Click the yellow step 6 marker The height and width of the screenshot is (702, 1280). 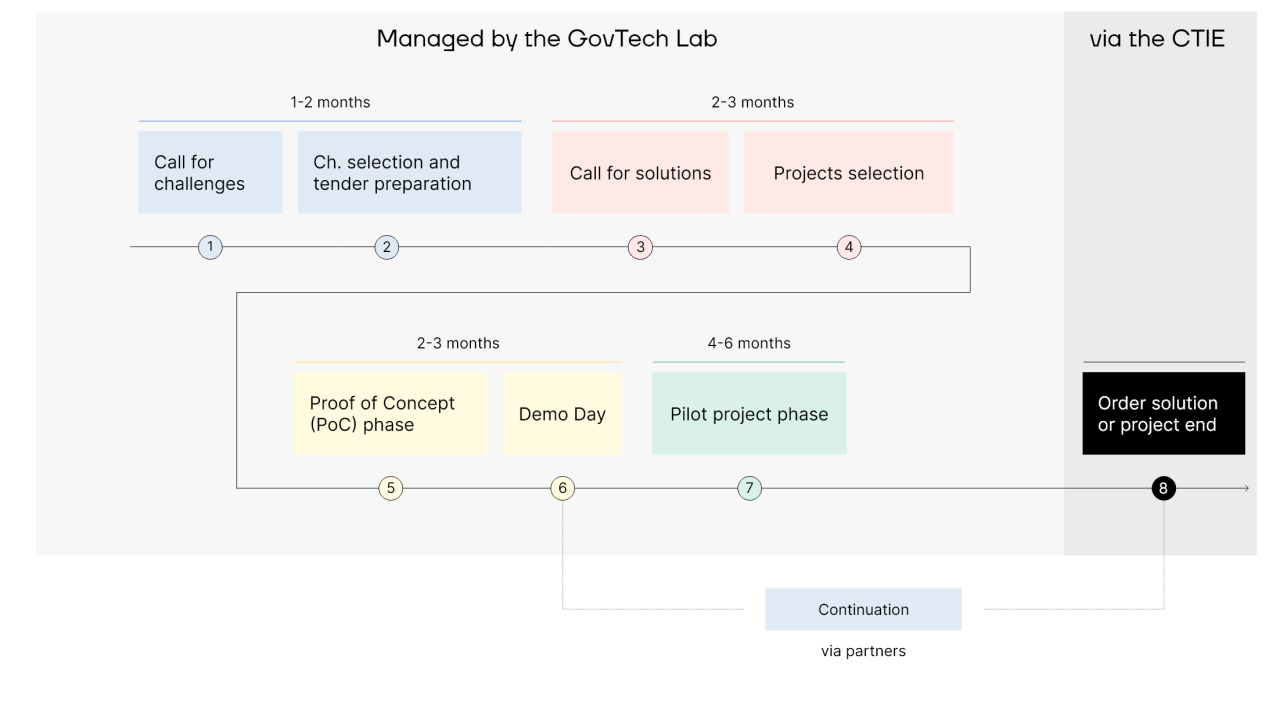pyautogui.click(x=562, y=488)
